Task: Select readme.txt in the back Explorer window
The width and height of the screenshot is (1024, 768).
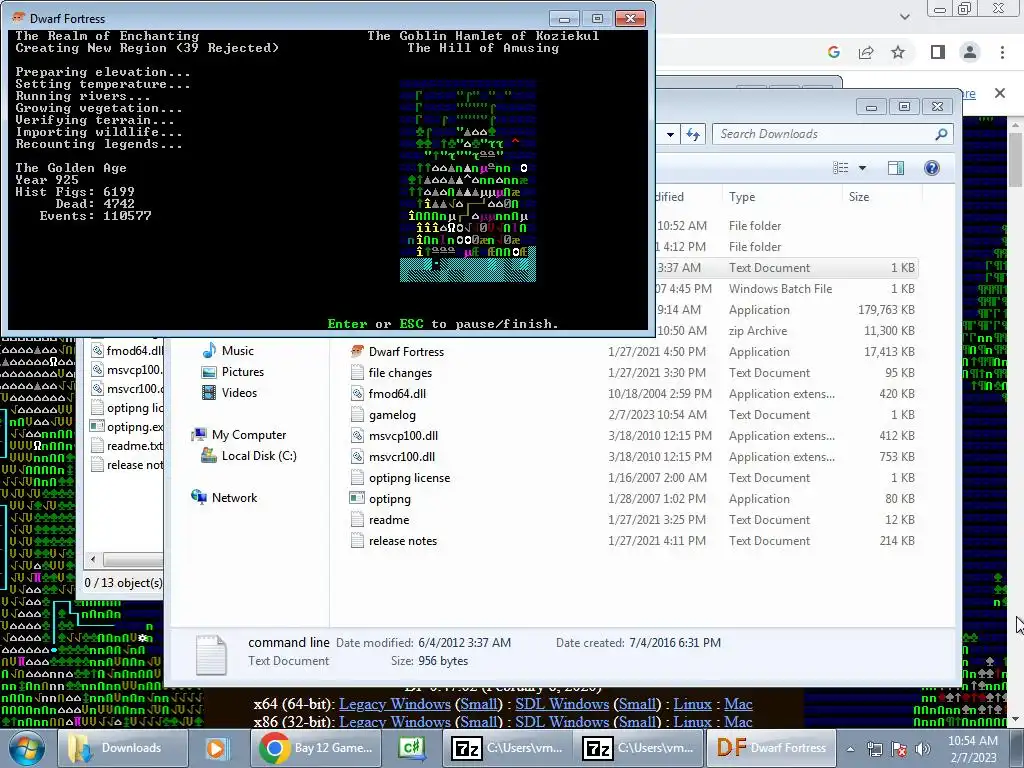Action: 127,445
